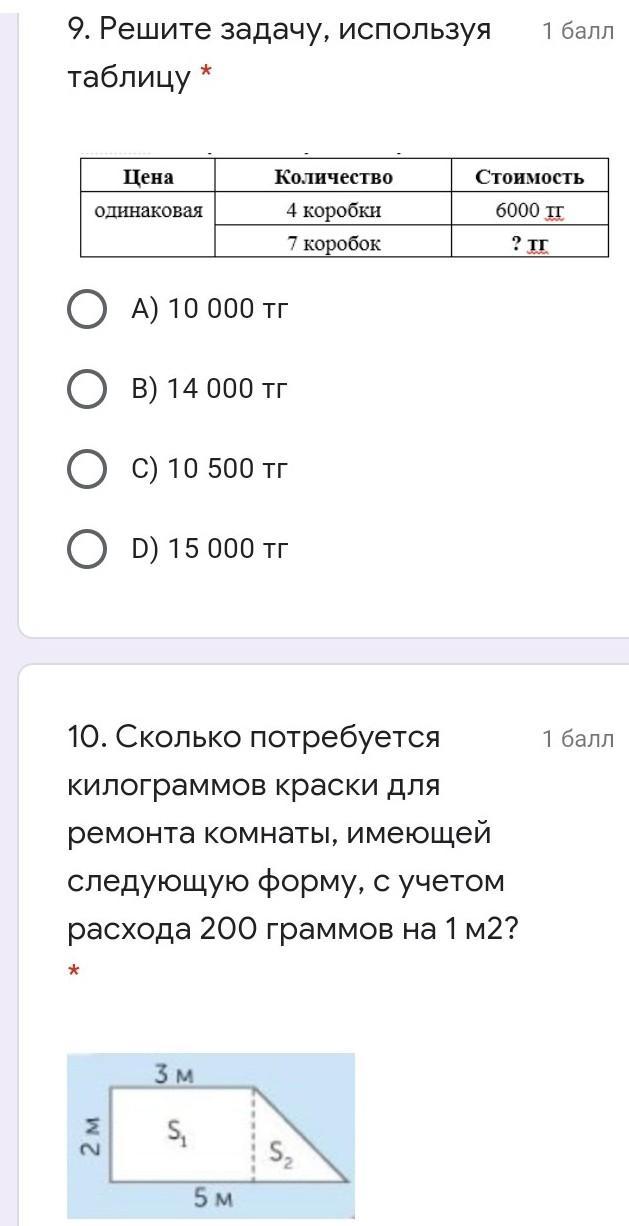Mark option D) 15 000 тг
The image size is (629, 1226).
tap(87, 549)
